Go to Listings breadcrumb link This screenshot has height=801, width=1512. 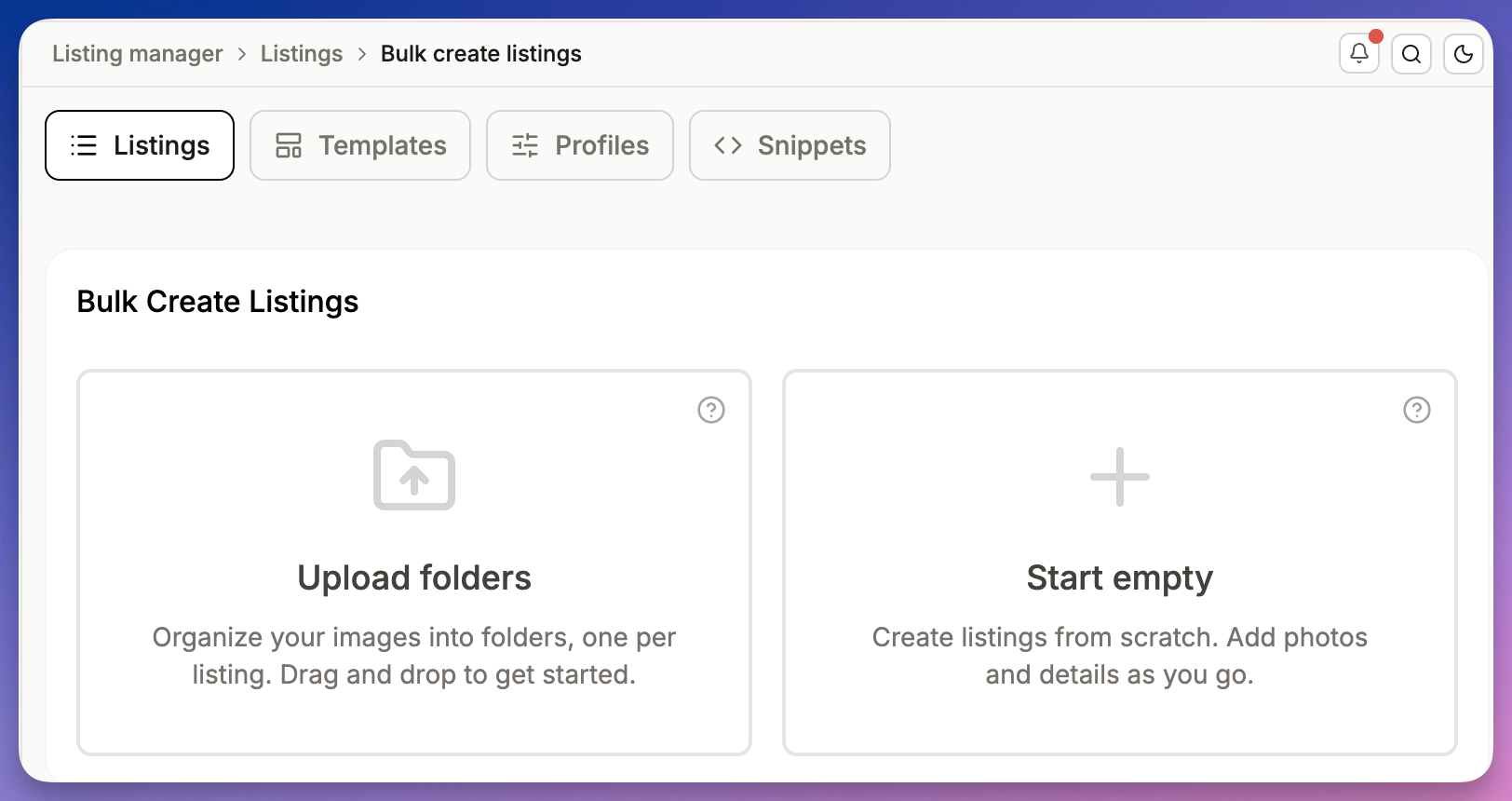point(302,54)
